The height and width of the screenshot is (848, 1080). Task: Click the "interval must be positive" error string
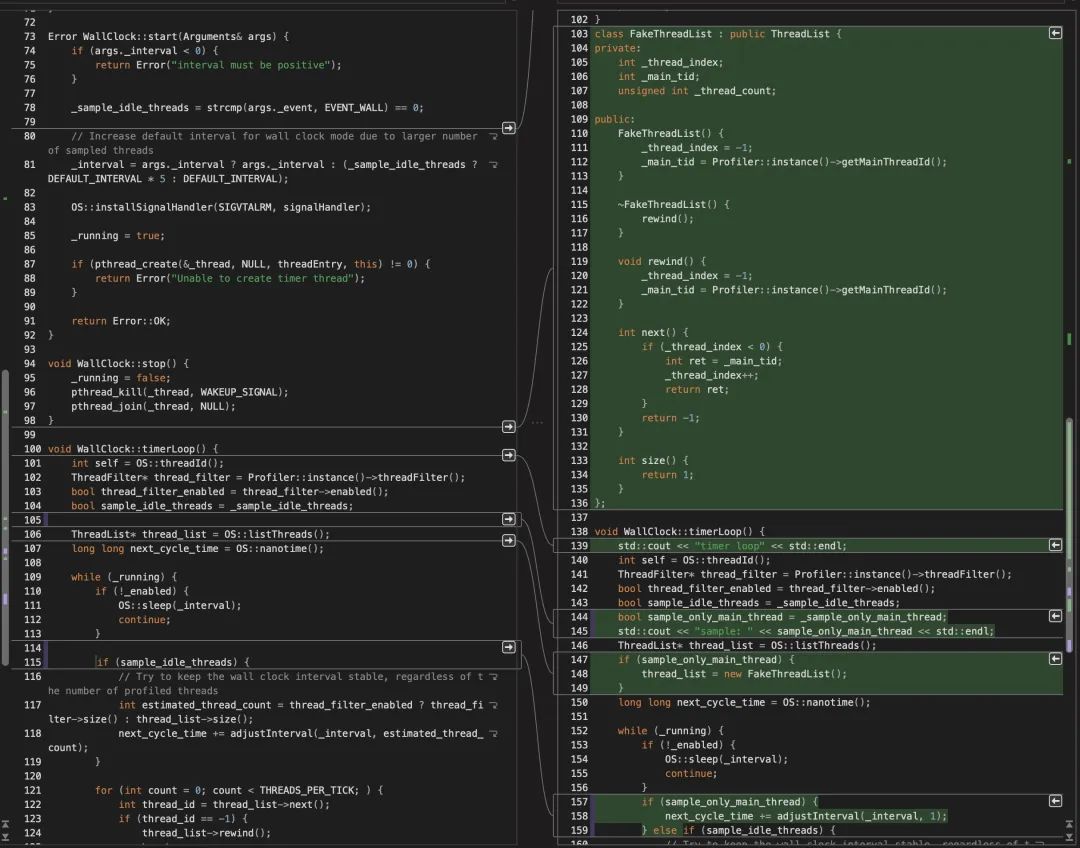[251, 65]
